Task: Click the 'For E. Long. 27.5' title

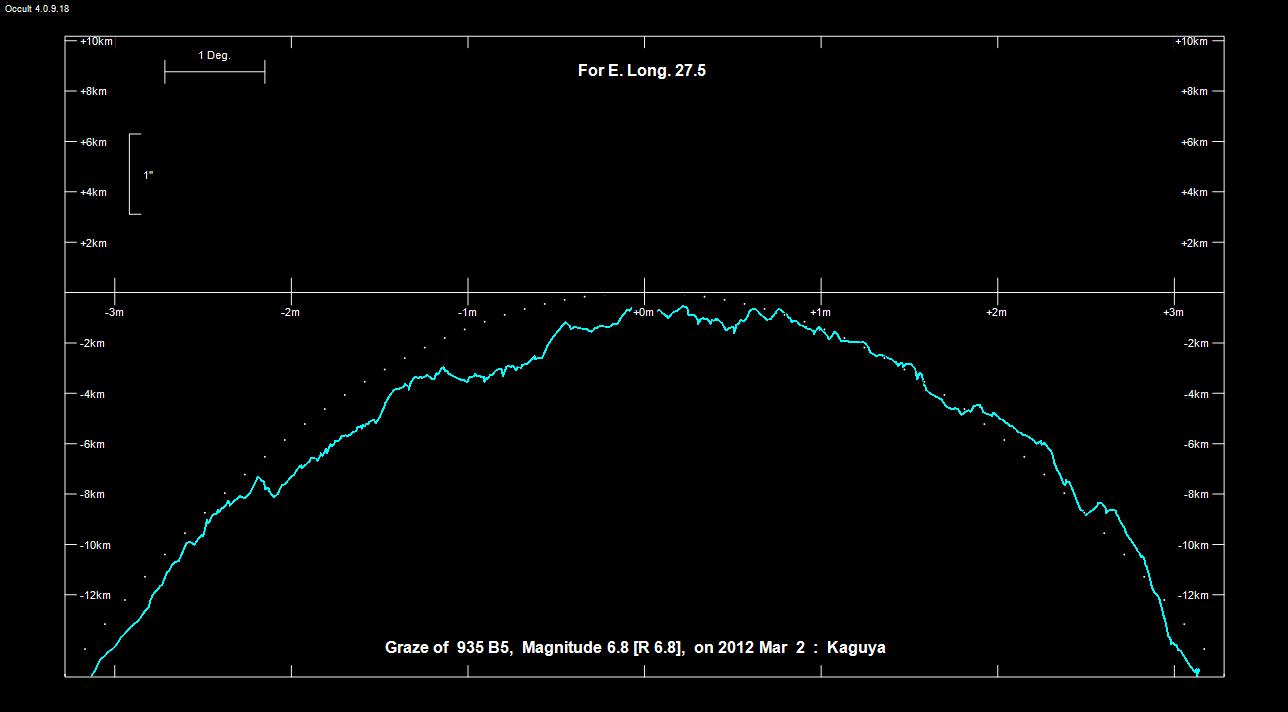Action: [641, 71]
